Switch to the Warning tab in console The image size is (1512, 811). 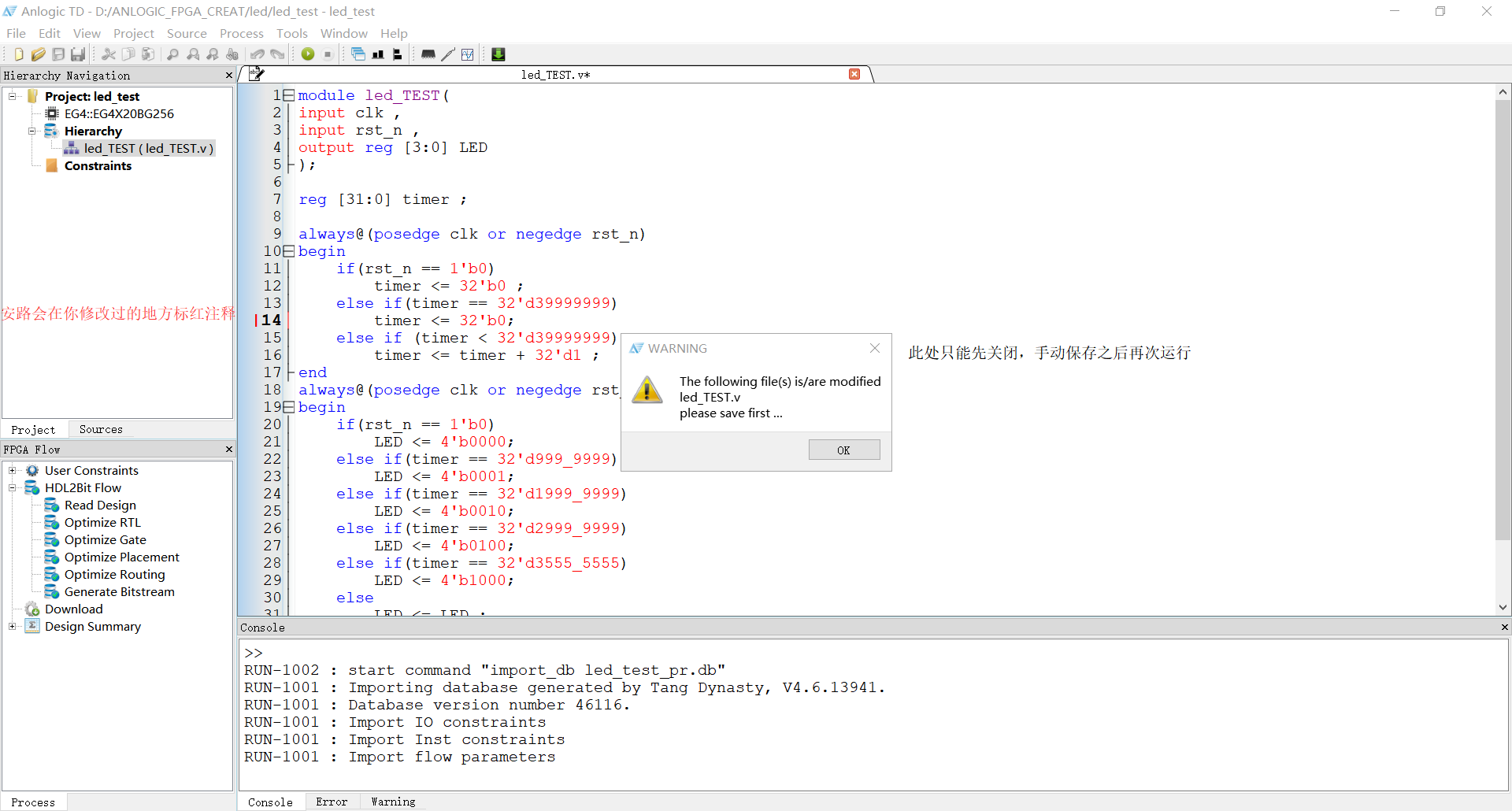(x=393, y=802)
